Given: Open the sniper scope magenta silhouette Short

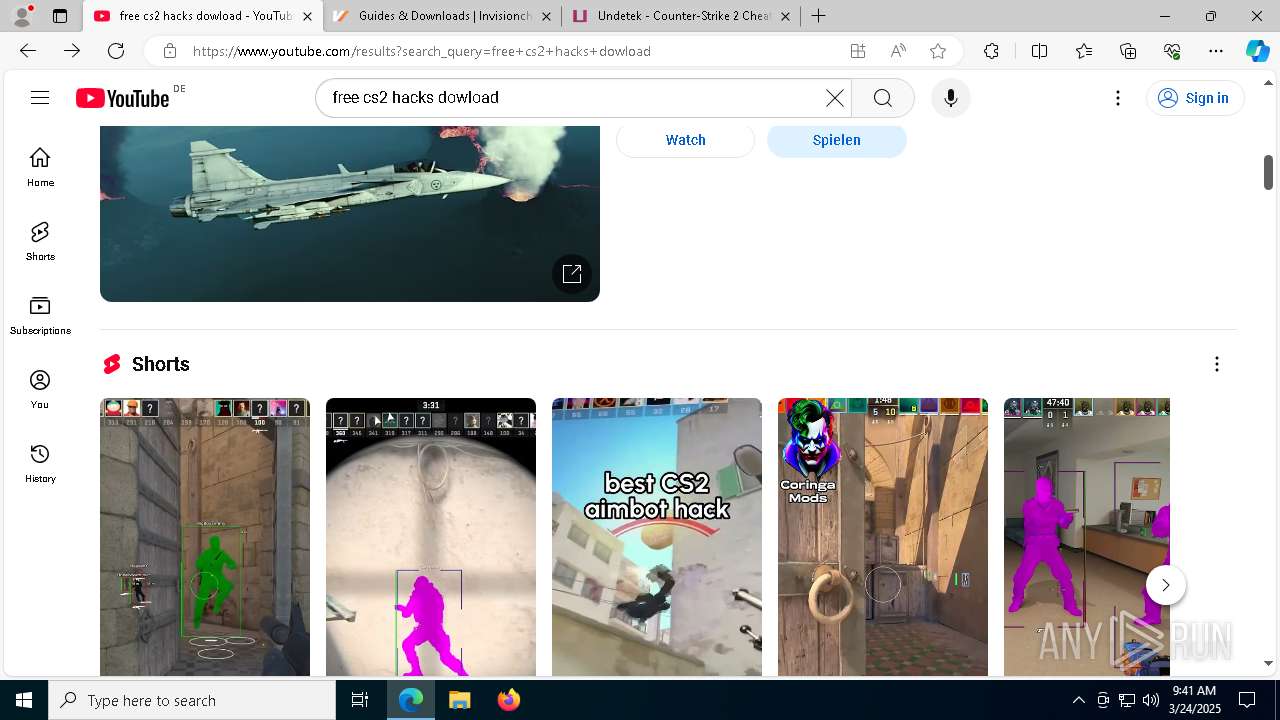Looking at the screenshot, I should (x=431, y=537).
